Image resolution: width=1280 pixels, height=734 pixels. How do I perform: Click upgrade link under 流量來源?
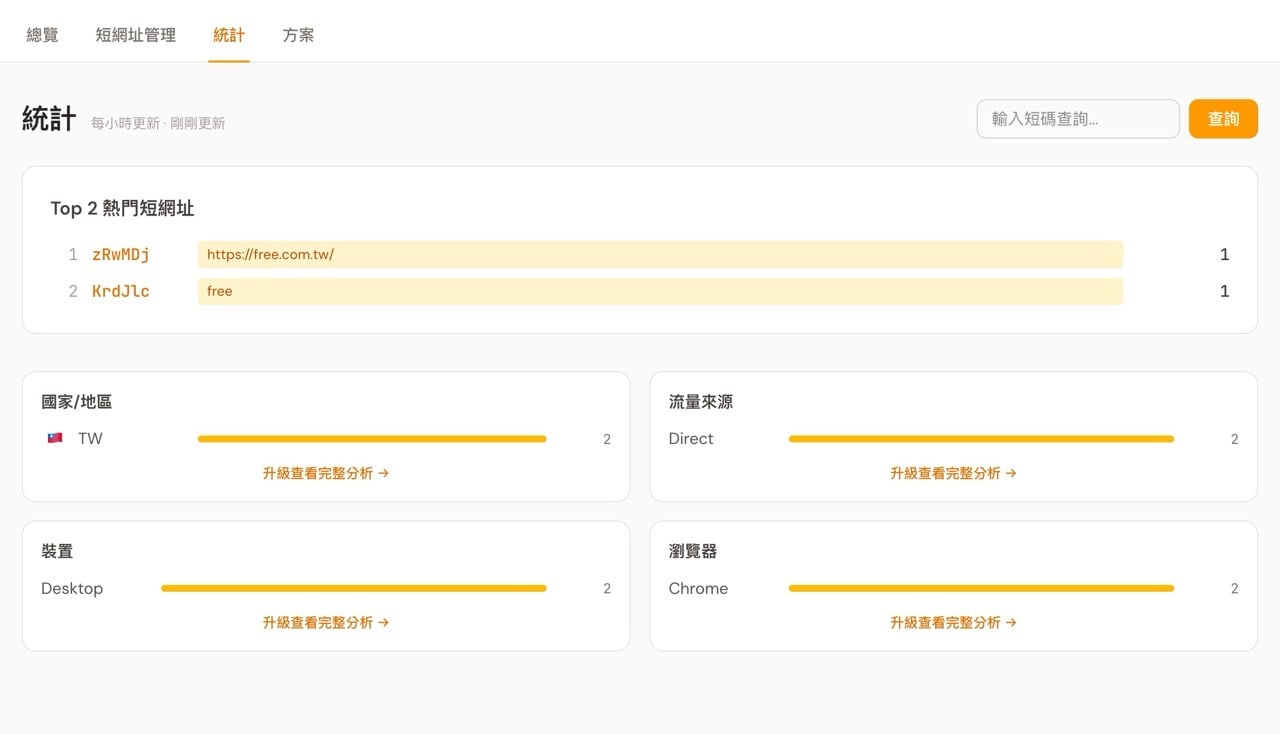(x=953, y=473)
